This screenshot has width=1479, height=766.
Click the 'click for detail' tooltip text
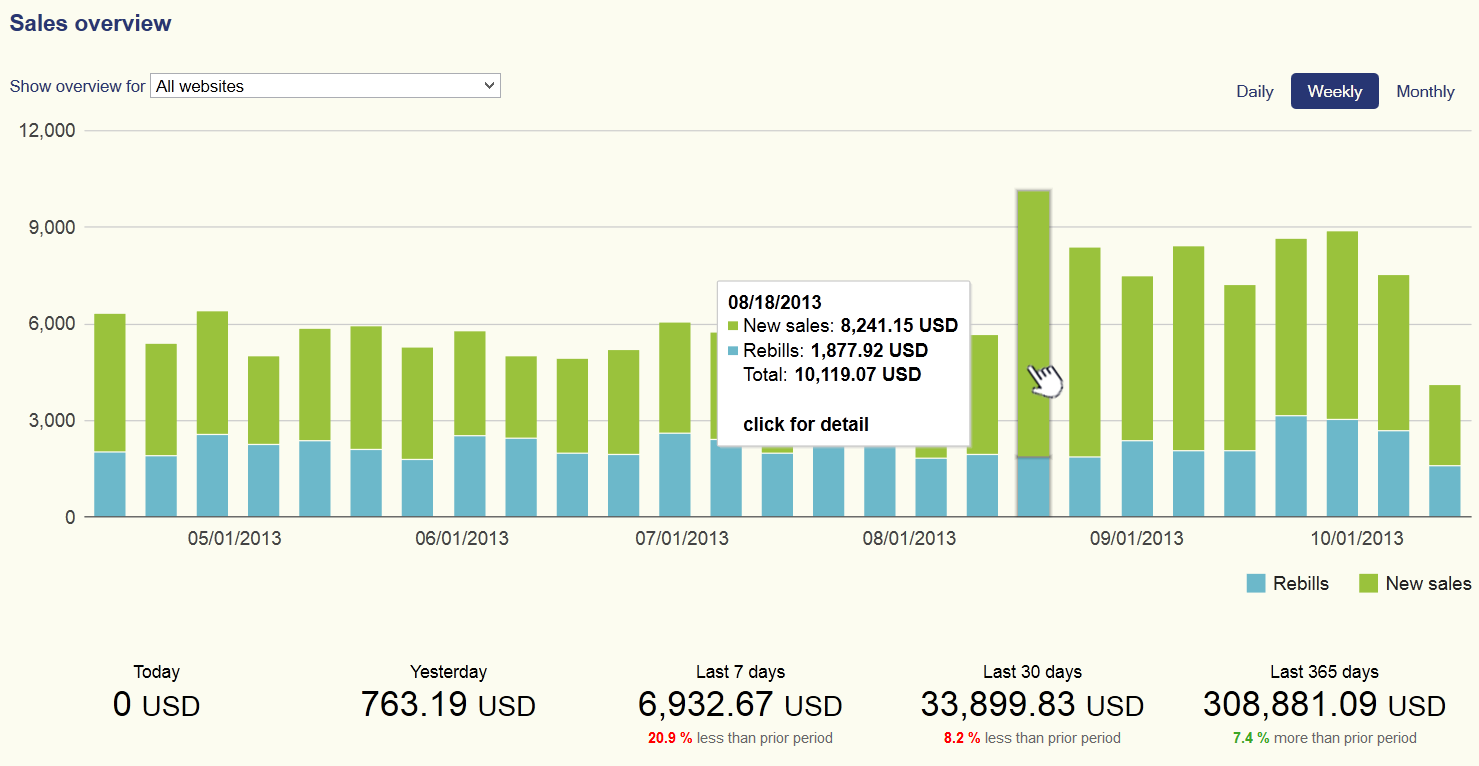point(806,424)
